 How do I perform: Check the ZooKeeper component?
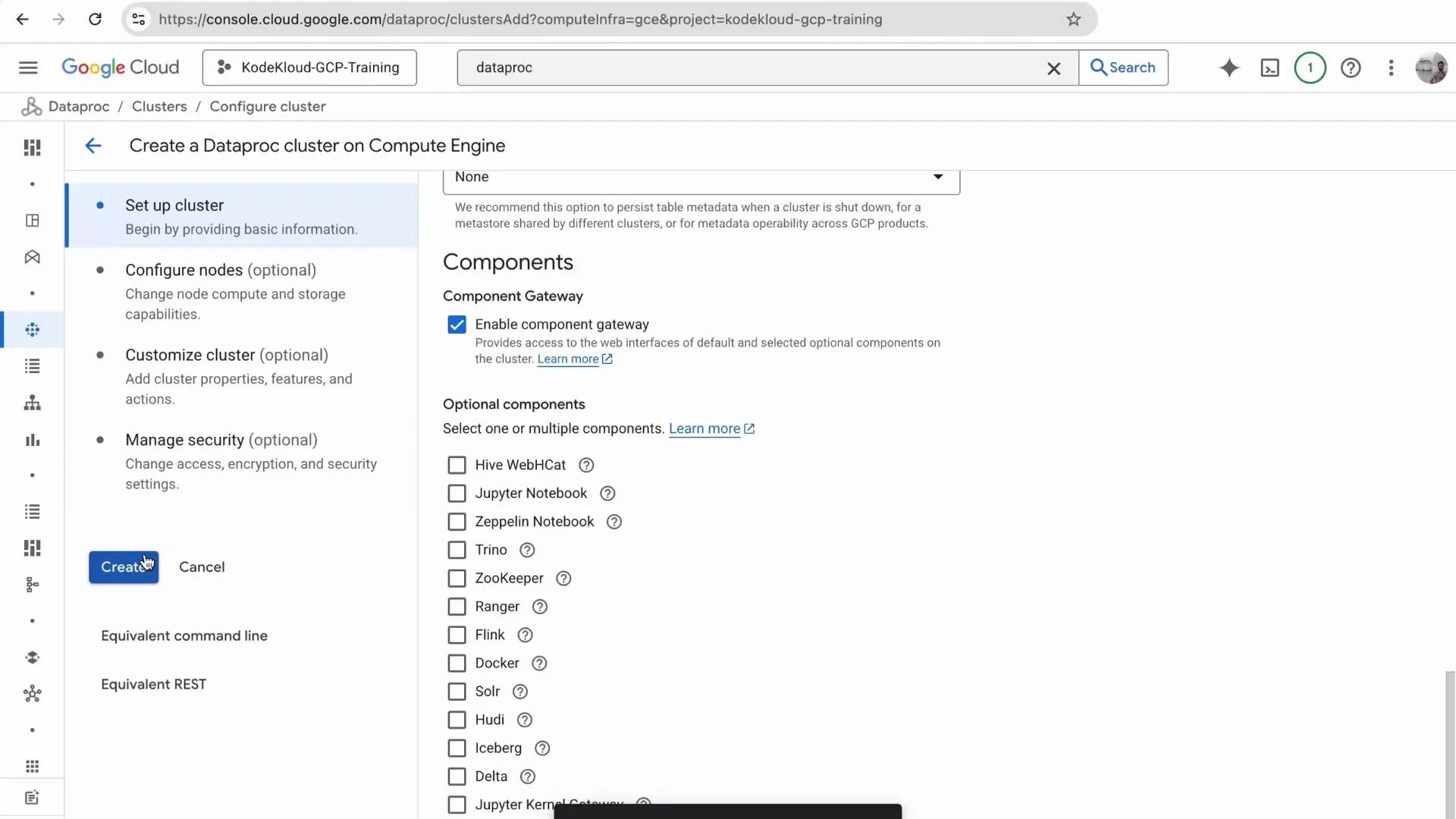(457, 579)
